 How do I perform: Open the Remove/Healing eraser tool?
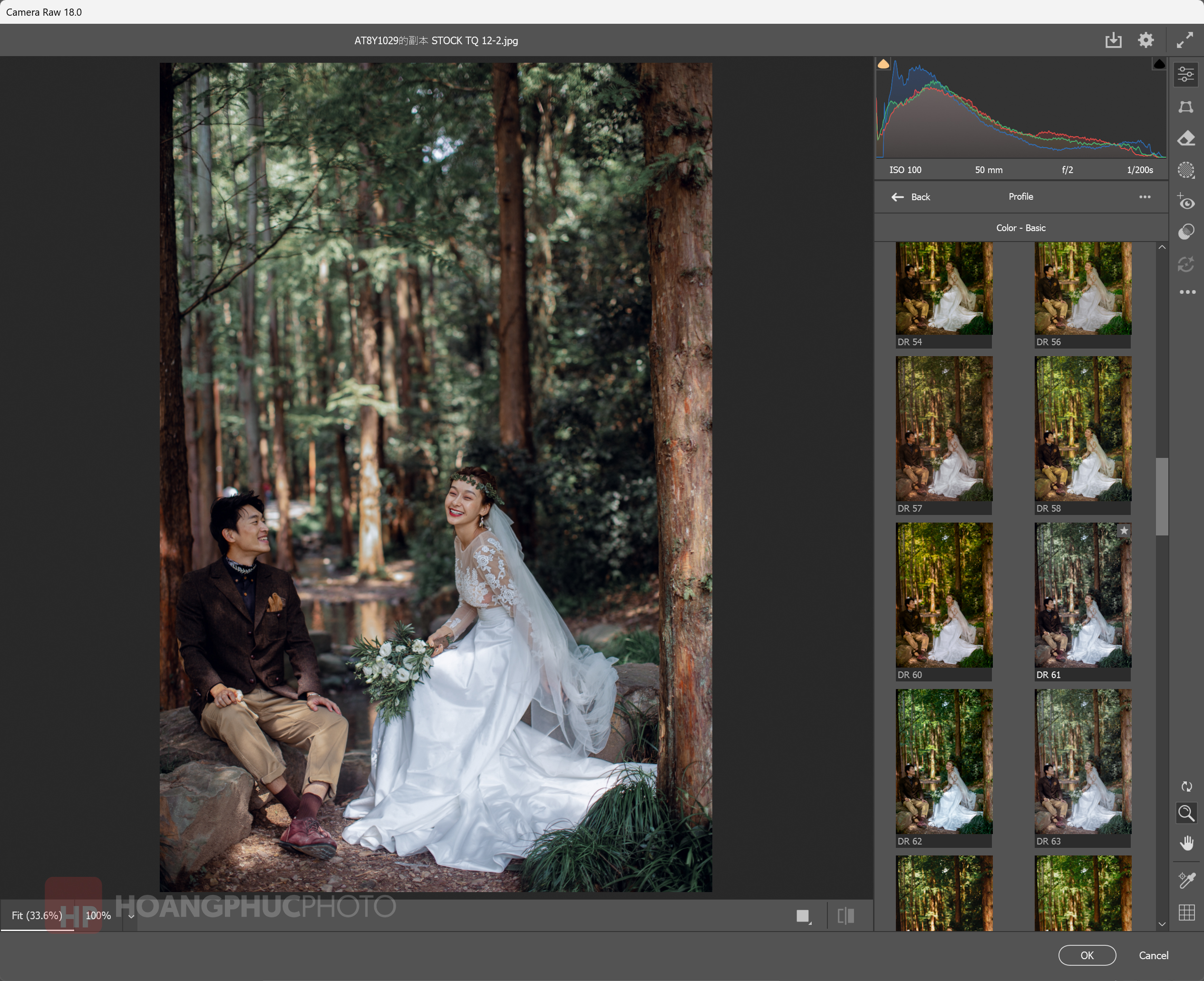coord(1186,138)
